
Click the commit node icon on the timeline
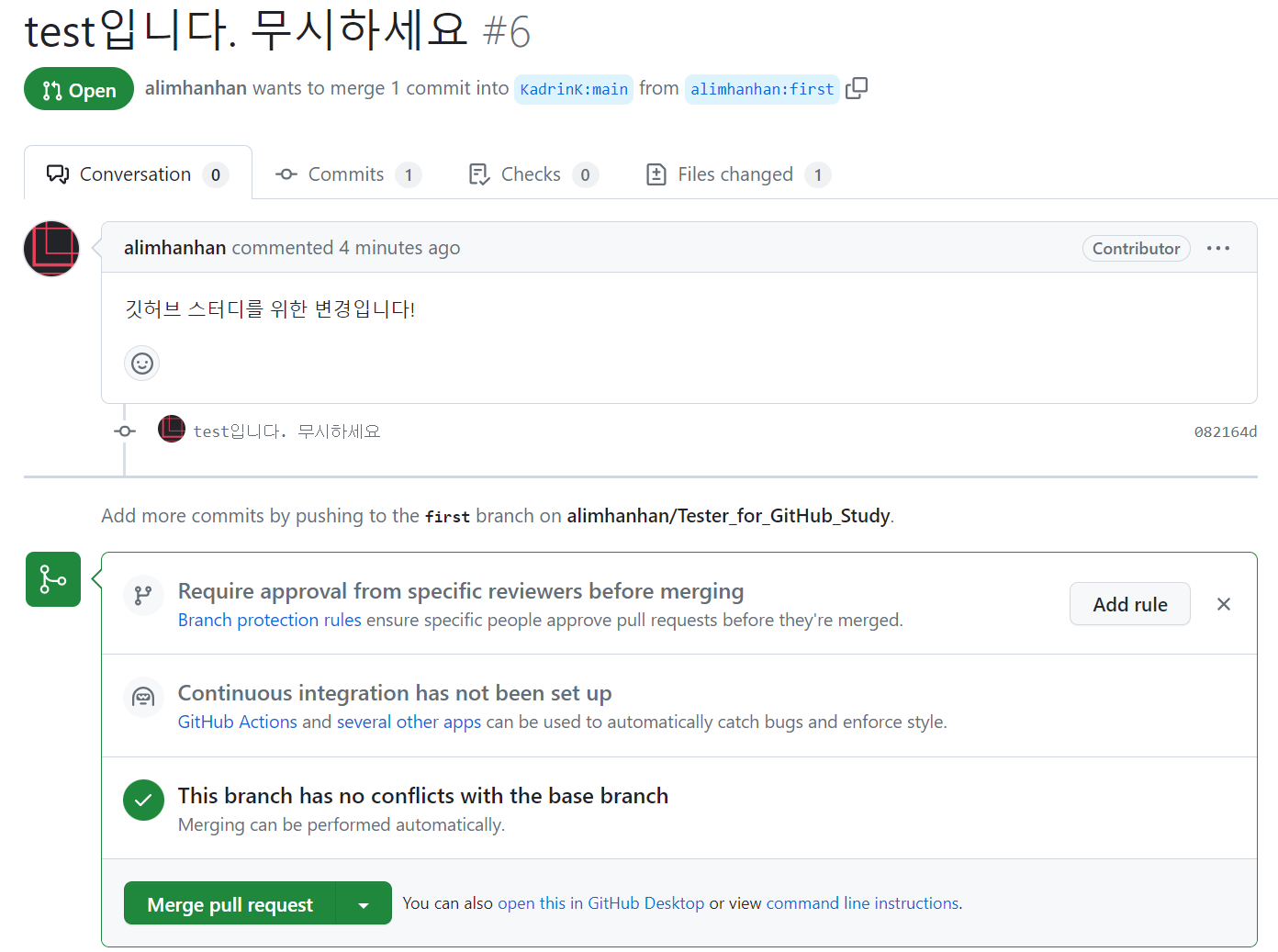pos(125,431)
